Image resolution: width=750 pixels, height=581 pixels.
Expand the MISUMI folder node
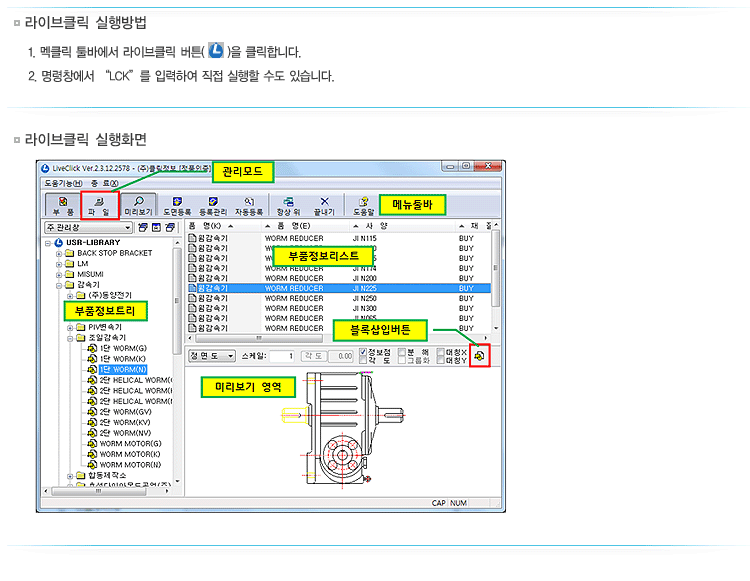coord(59,275)
